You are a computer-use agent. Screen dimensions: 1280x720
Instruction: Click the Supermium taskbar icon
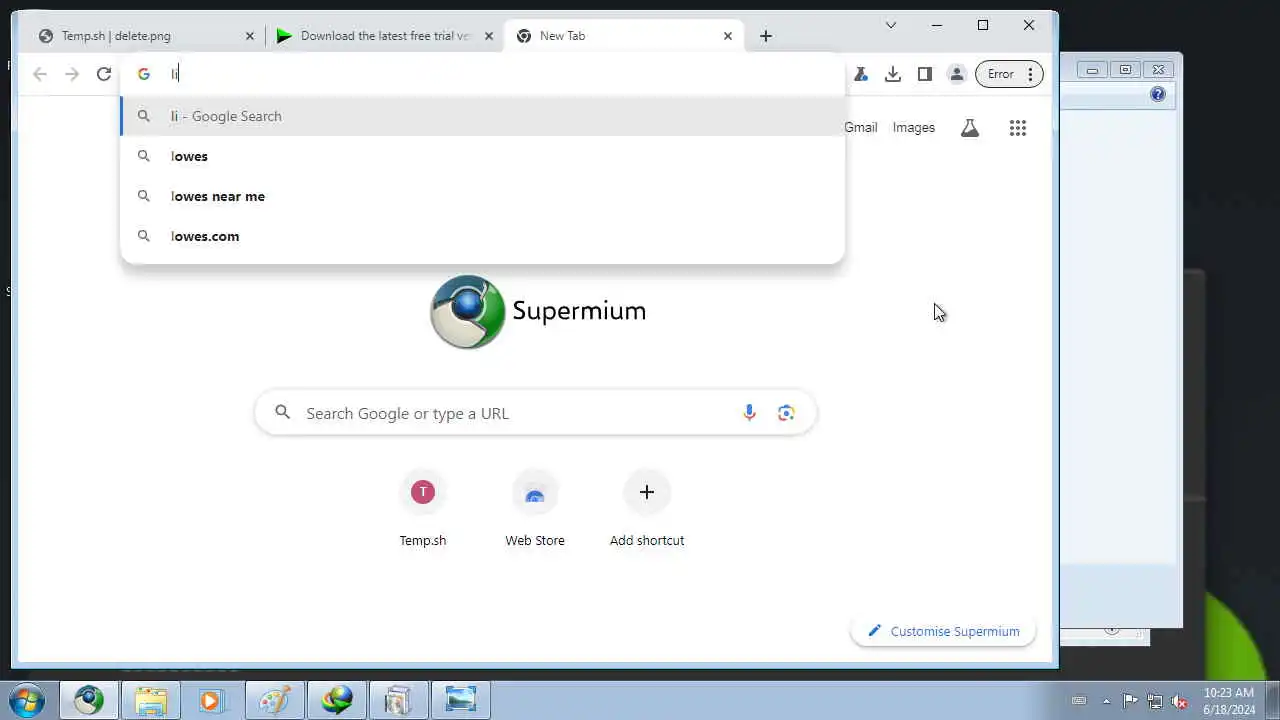click(89, 701)
